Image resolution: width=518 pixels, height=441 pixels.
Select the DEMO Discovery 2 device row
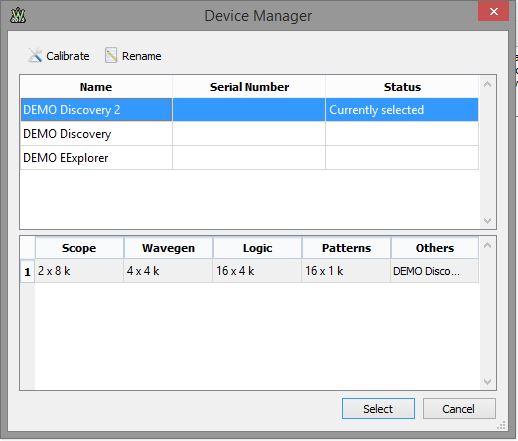click(x=249, y=110)
